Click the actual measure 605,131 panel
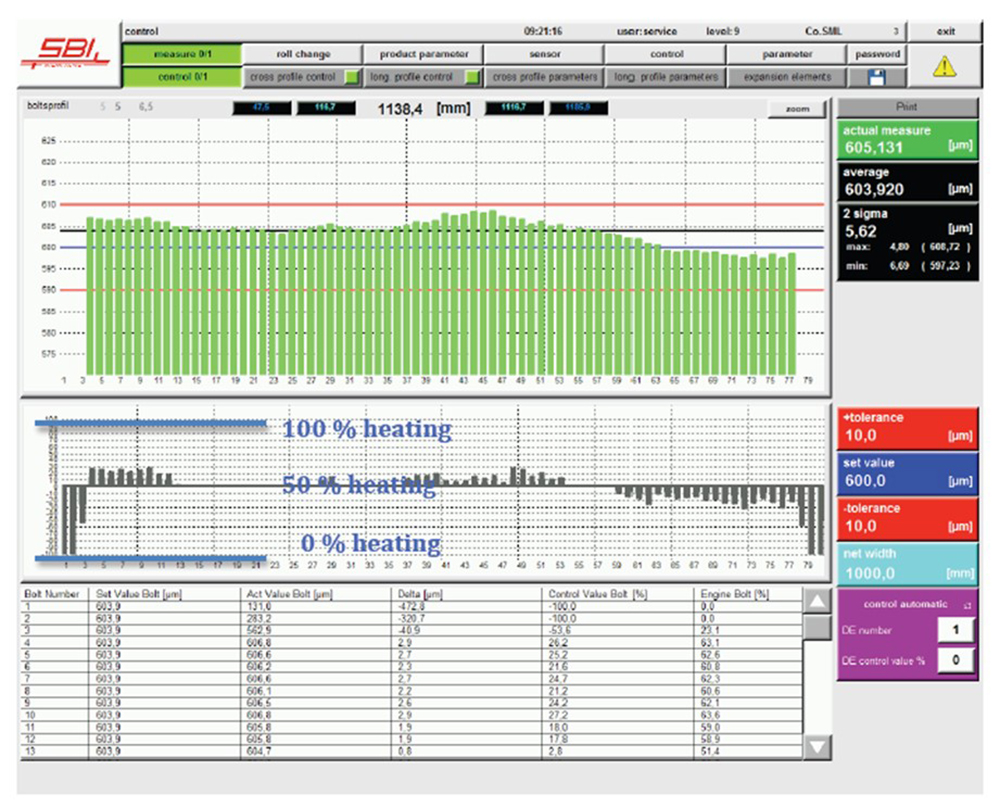 [x=907, y=140]
